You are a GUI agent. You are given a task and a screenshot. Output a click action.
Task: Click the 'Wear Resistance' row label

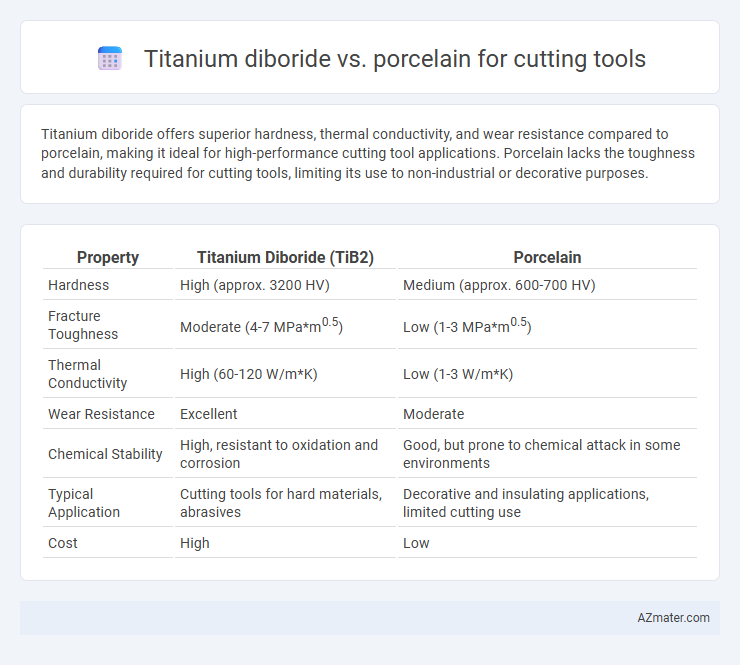click(101, 414)
